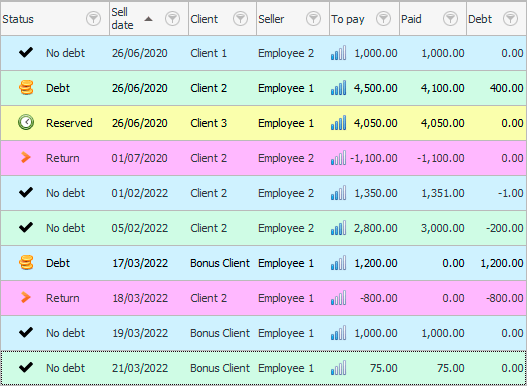Open the Sell date column filter icon
Screen dimensions: 527x386
(x=172, y=19)
